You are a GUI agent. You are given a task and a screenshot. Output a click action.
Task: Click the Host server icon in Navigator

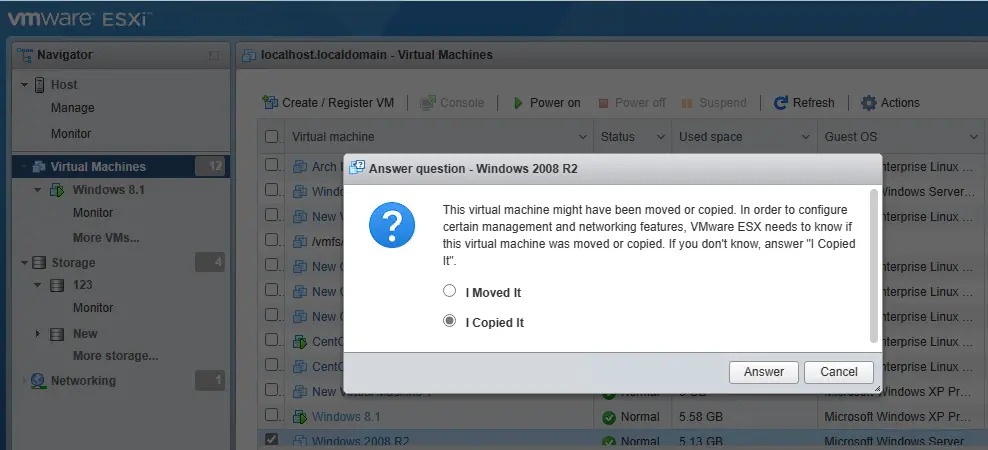click(x=40, y=85)
